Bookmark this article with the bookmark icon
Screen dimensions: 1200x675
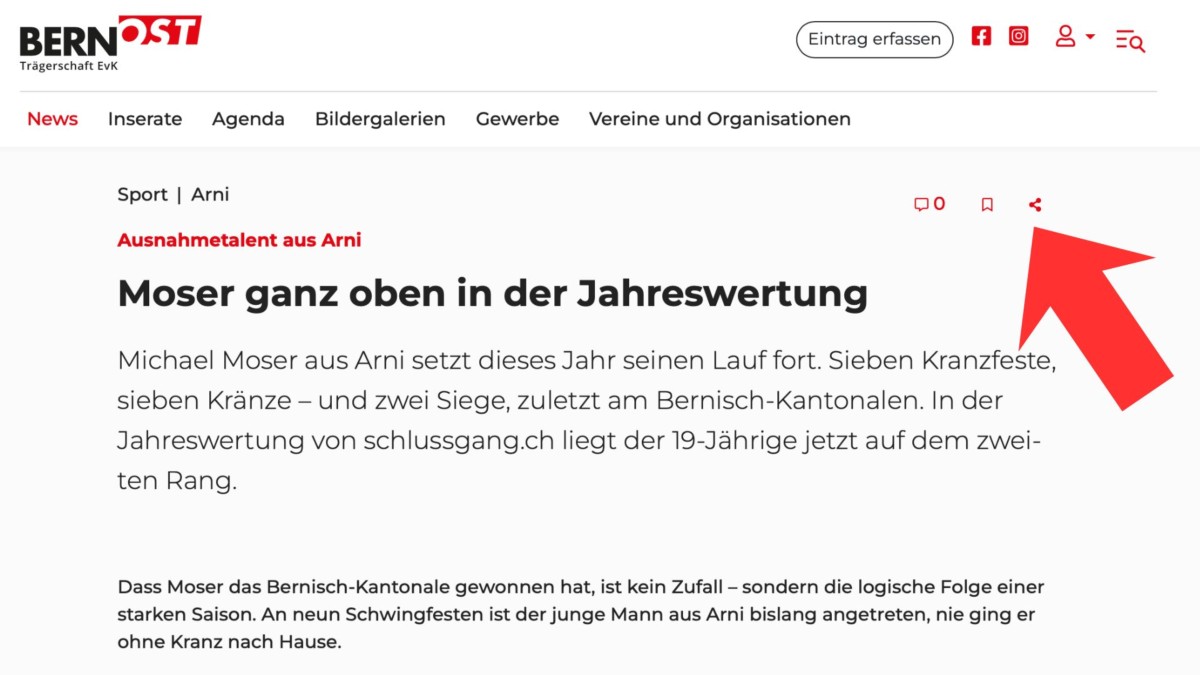point(987,205)
